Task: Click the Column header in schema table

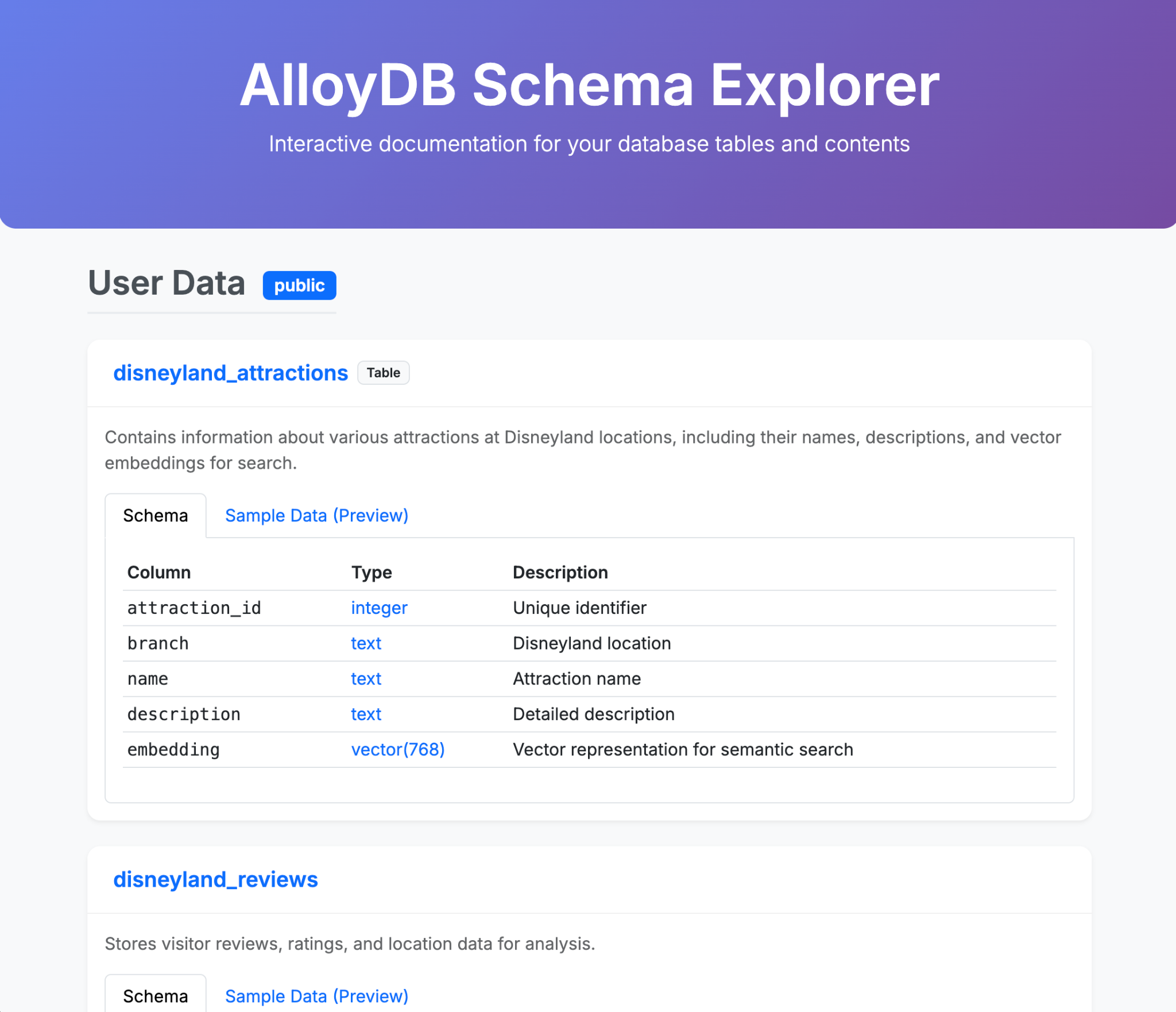Action: tap(159, 572)
